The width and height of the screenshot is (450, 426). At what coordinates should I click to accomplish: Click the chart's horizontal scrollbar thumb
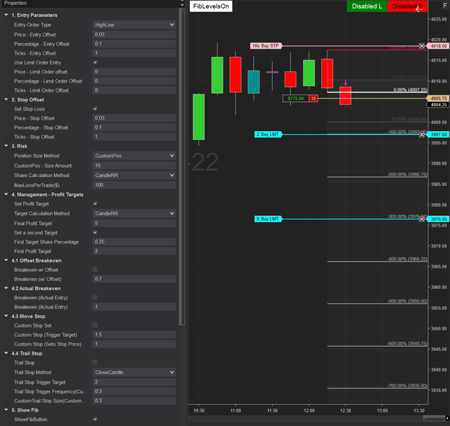(434, 418)
